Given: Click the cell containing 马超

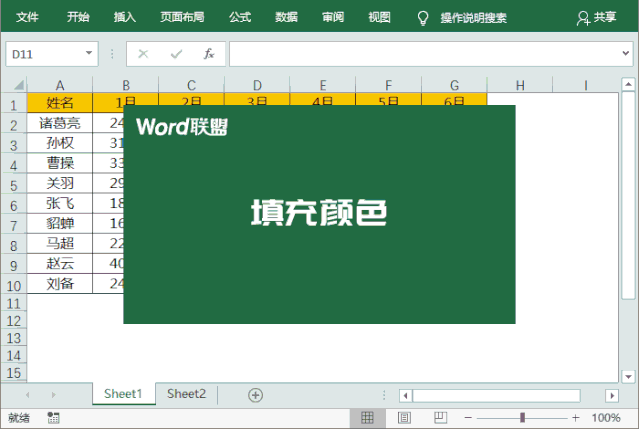Looking at the screenshot, I should click(60, 243).
